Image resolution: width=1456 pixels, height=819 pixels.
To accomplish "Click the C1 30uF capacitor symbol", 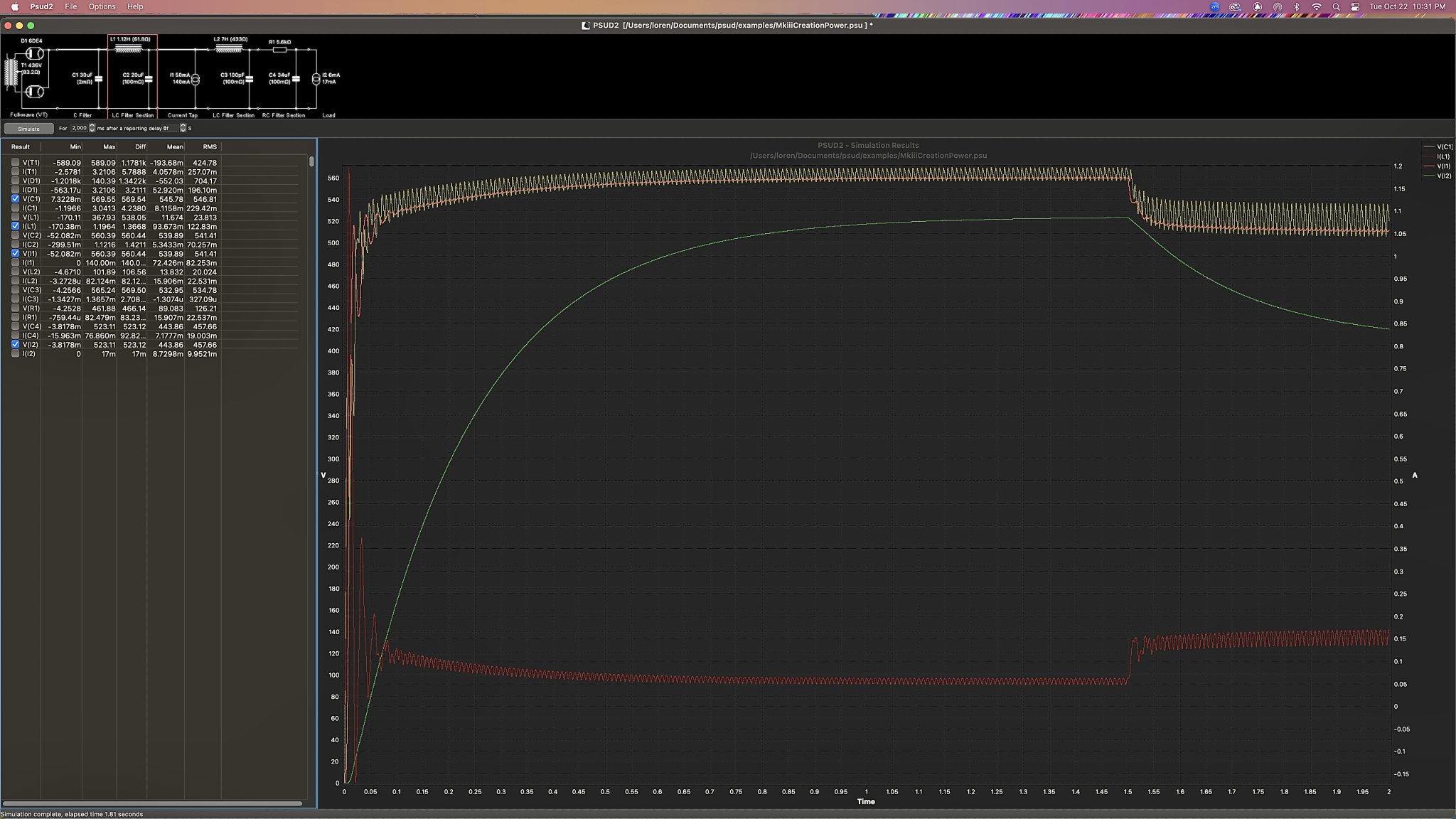I will pos(99,78).
